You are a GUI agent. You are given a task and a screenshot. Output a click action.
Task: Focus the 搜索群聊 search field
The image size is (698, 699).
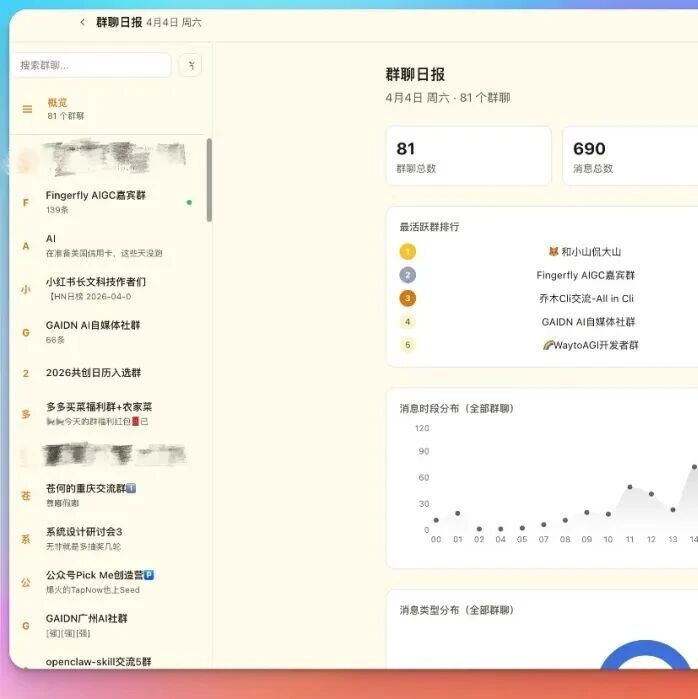(92, 65)
